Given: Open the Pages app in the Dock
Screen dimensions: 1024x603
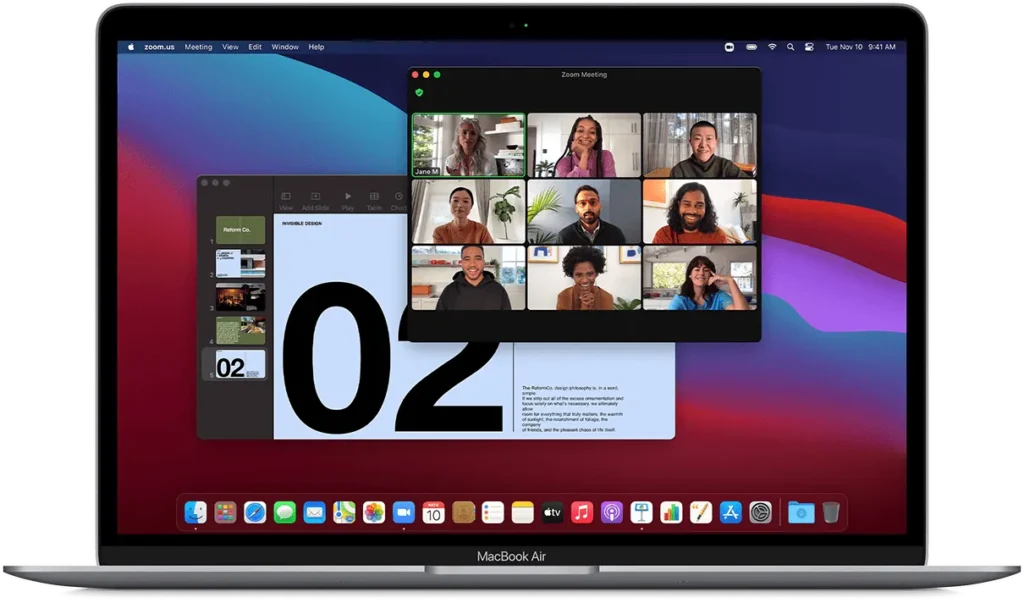Looking at the screenshot, I should coord(701,513).
